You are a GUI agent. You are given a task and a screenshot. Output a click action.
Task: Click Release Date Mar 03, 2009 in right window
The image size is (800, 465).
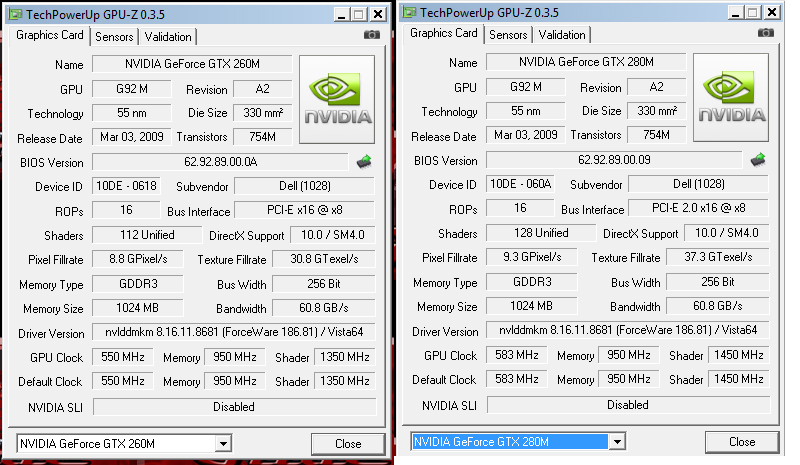point(526,135)
